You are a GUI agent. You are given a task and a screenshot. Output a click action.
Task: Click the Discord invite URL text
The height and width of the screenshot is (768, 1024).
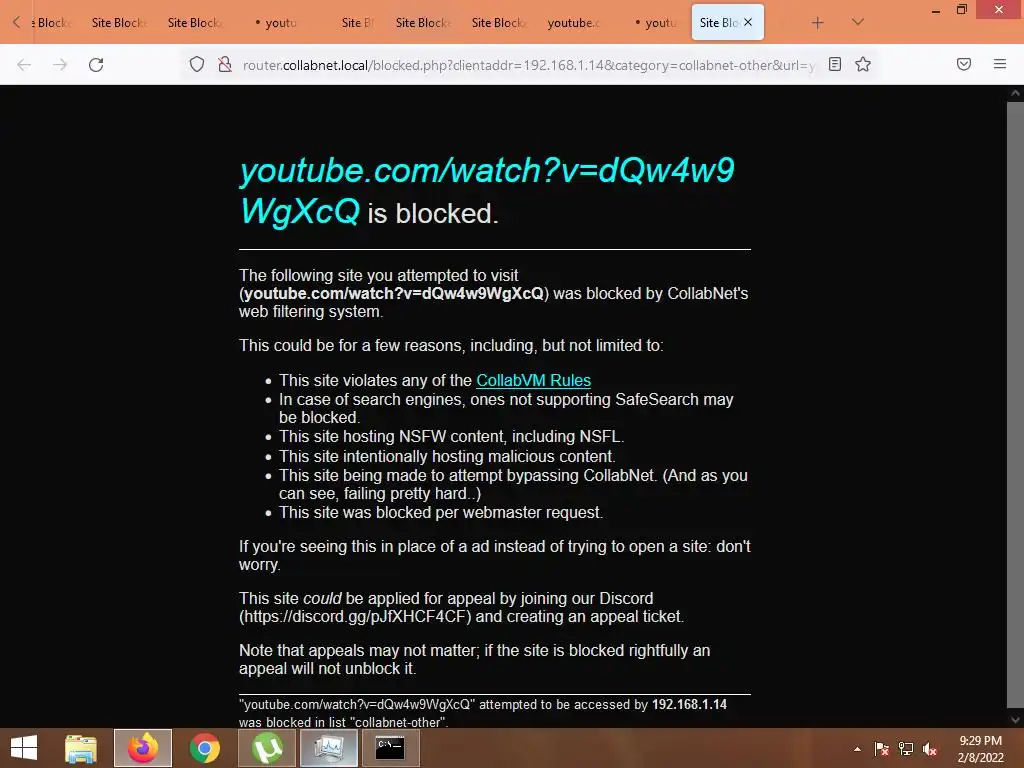(355, 616)
